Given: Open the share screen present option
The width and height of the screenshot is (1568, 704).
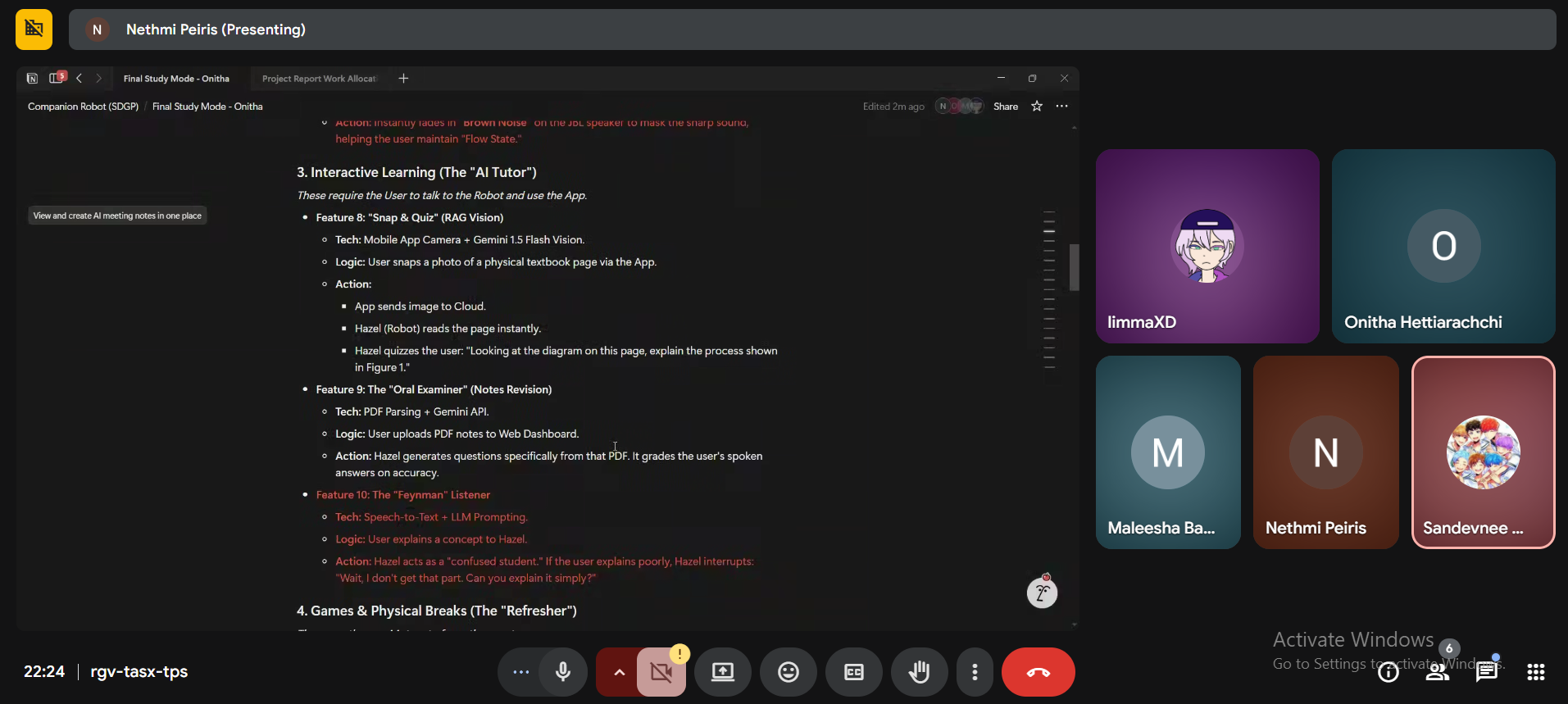Looking at the screenshot, I should point(723,672).
